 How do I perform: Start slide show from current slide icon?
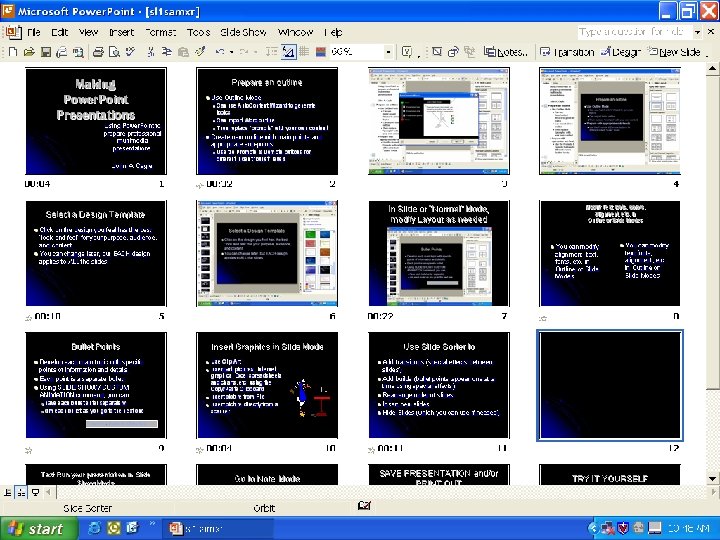35,493
